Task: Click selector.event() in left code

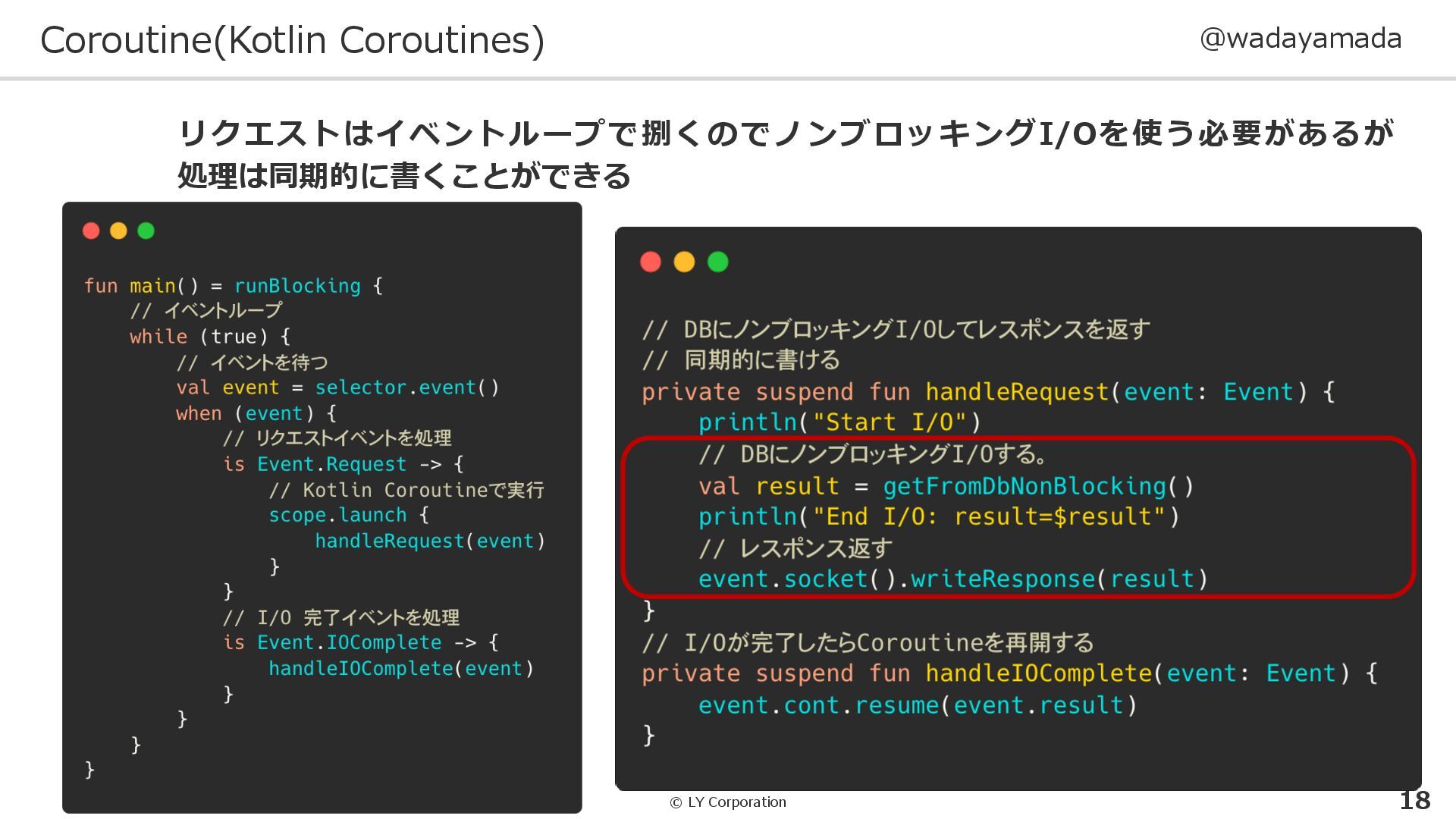Action: click(x=406, y=388)
